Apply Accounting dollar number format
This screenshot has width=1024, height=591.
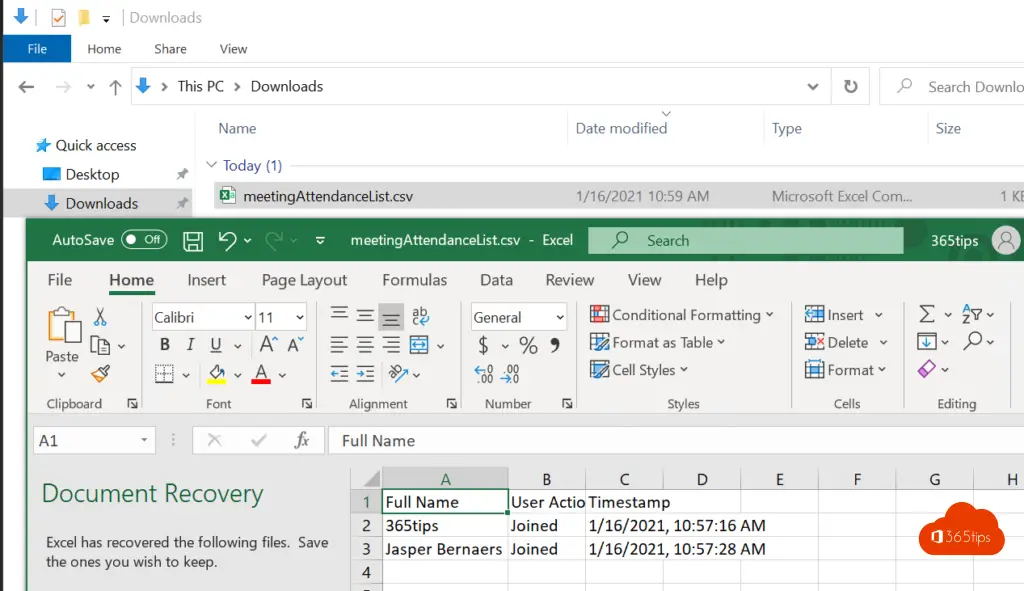[x=483, y=344]
